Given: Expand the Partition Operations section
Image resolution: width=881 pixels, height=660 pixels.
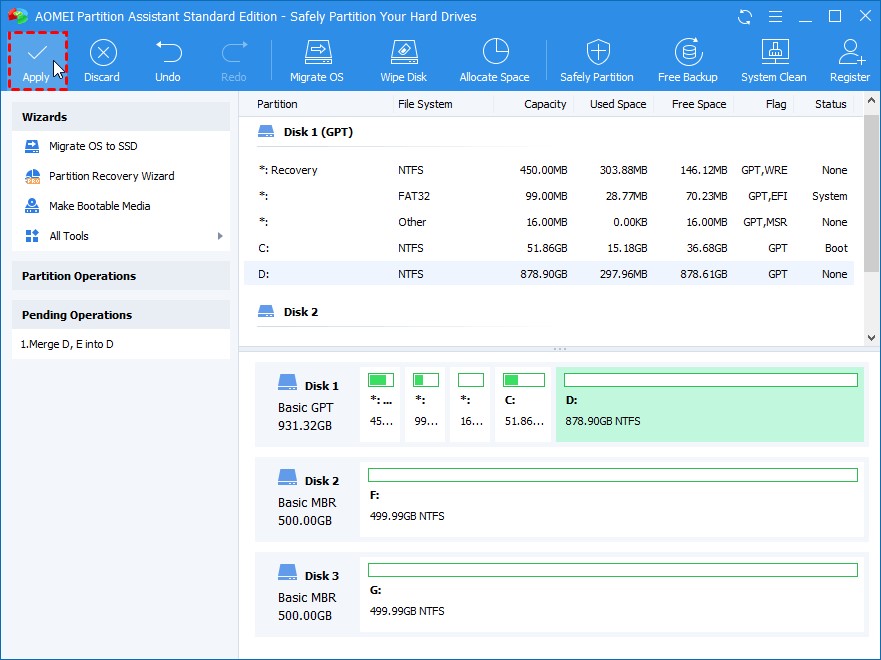Looking at the screenshot, I should pos(121,276).
